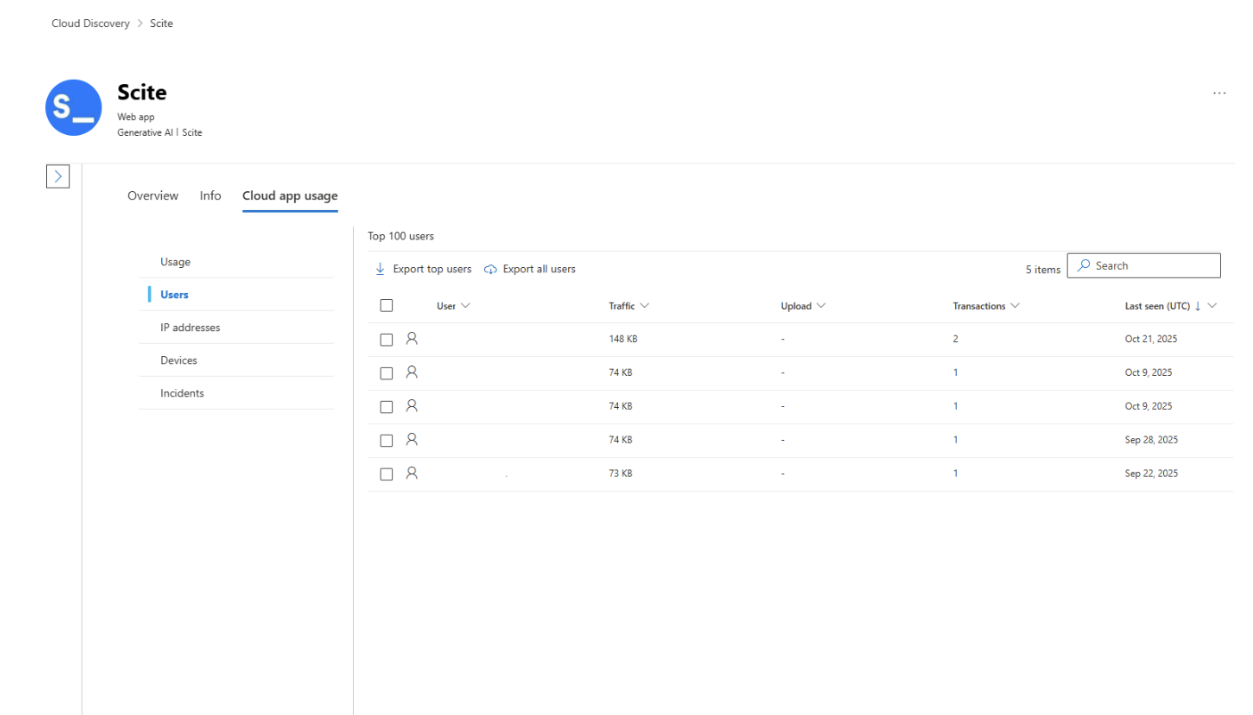Click the Generative AI category label
The width and height of the screenshot is (1253, 715).
tap(146, 132)
